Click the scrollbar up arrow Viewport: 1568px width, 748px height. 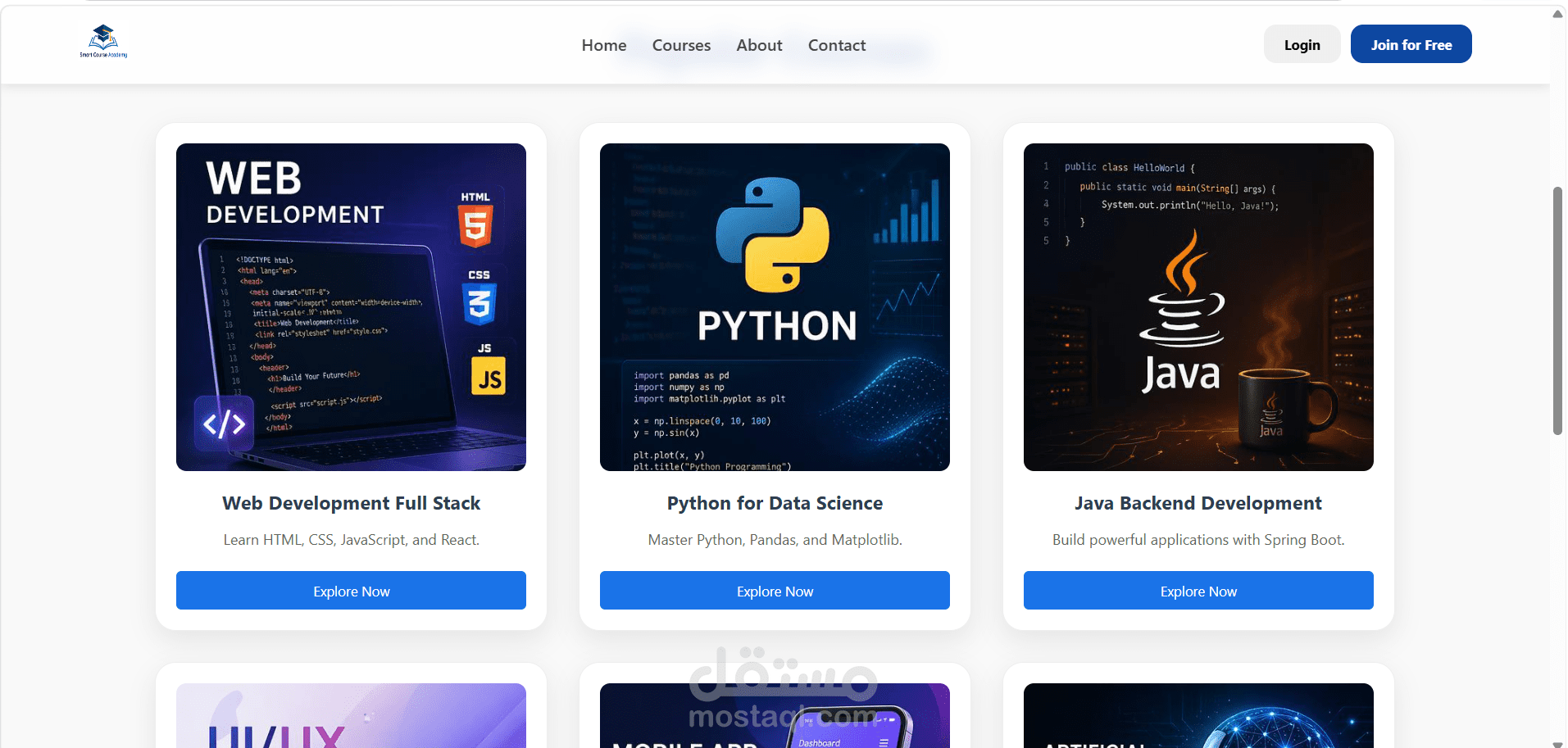point(1558,13)
